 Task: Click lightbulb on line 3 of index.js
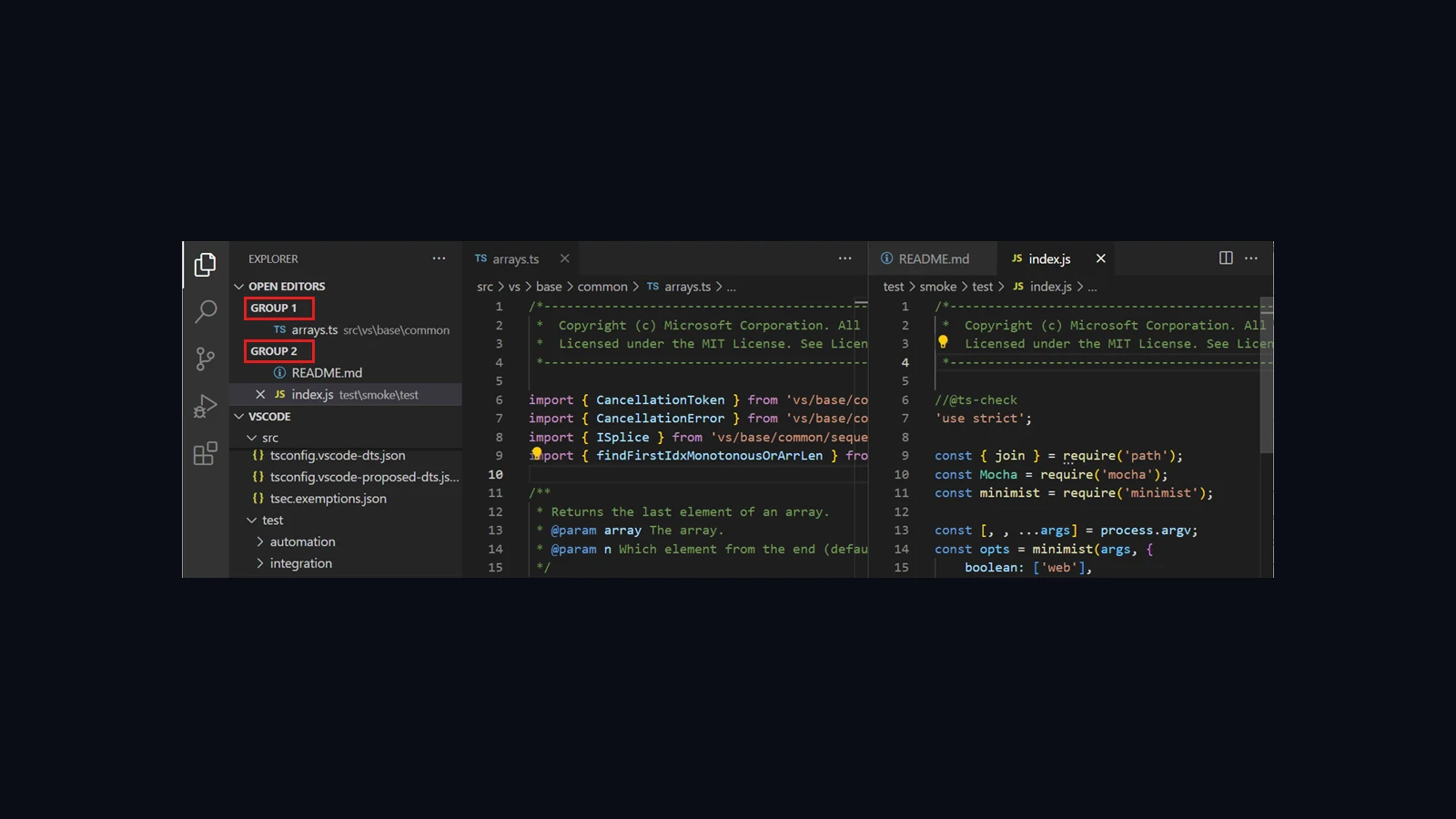click(943, 341)
